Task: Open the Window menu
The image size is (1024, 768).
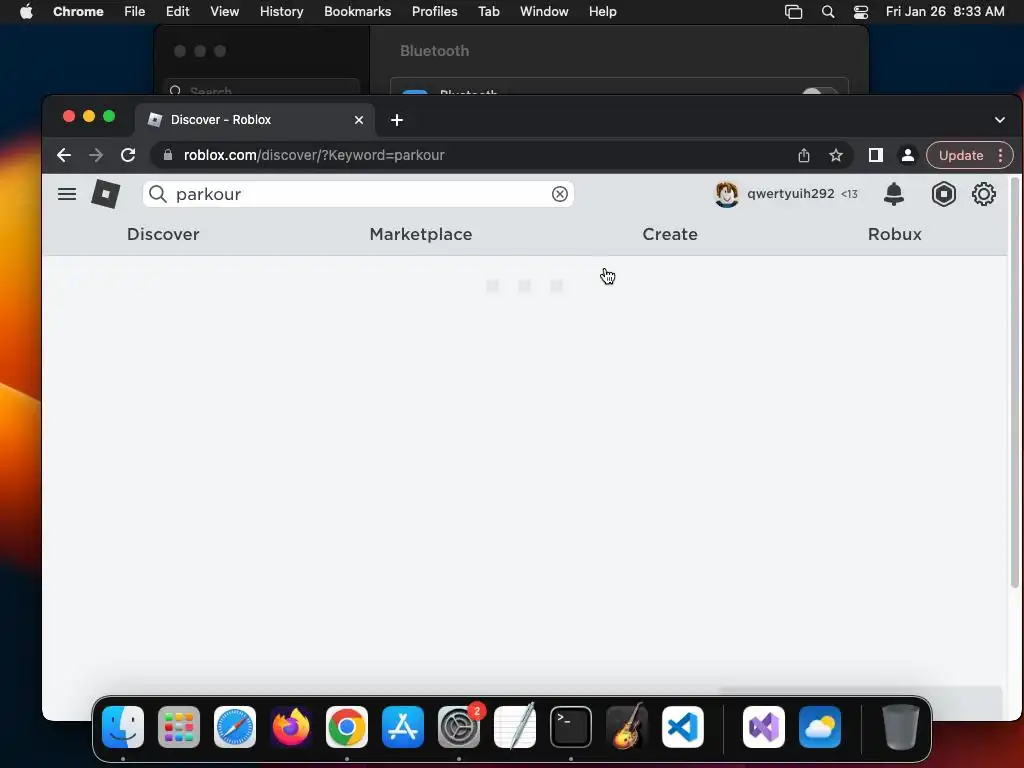Action: coord(544,12)
